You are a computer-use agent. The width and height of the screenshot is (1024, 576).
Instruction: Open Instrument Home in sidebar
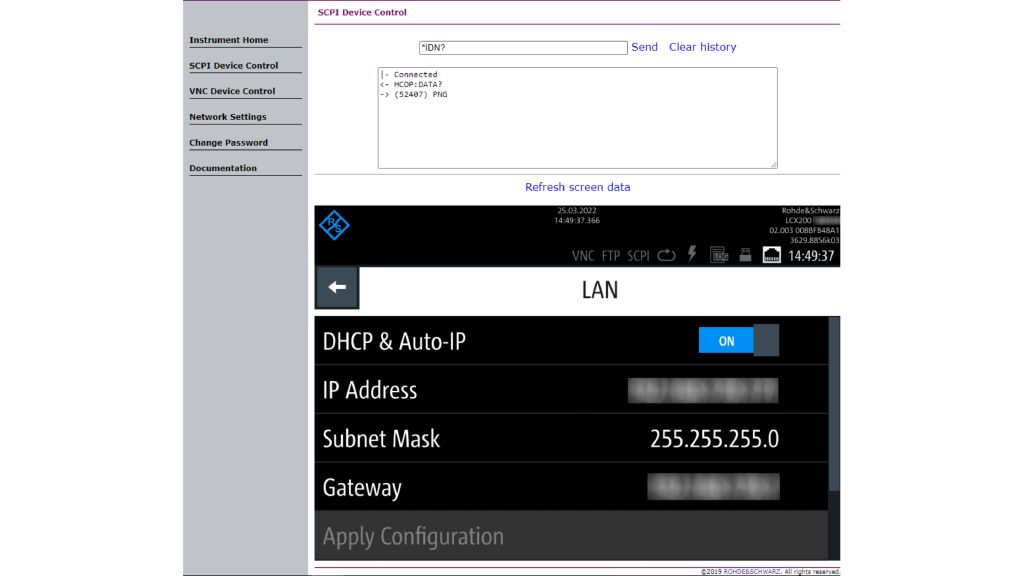(x=229, y=40)
